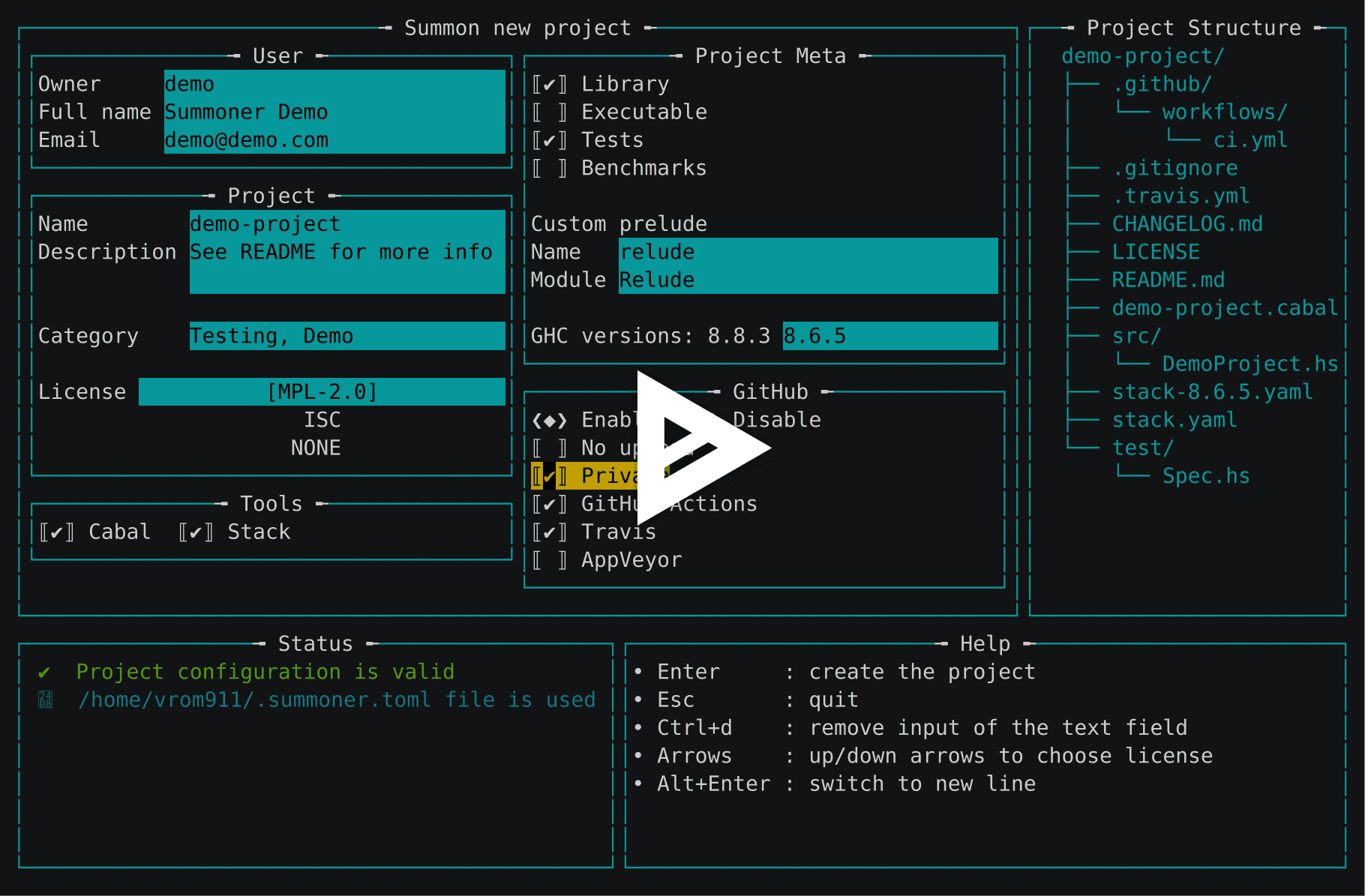Click README.md in the project tree
1365x896 pixels.
click(x=1168, y=280)
